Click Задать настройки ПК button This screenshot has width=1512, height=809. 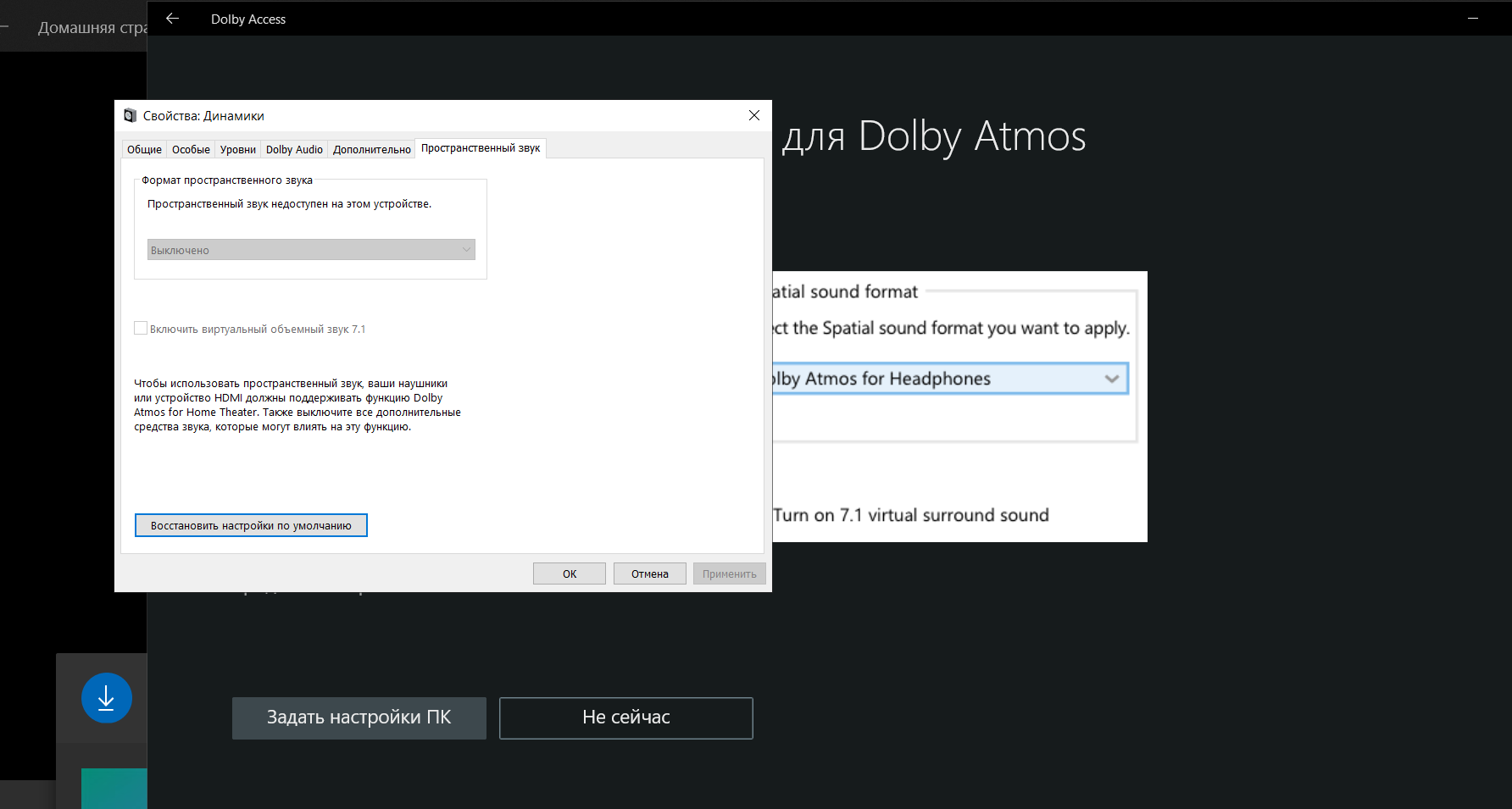359,718
